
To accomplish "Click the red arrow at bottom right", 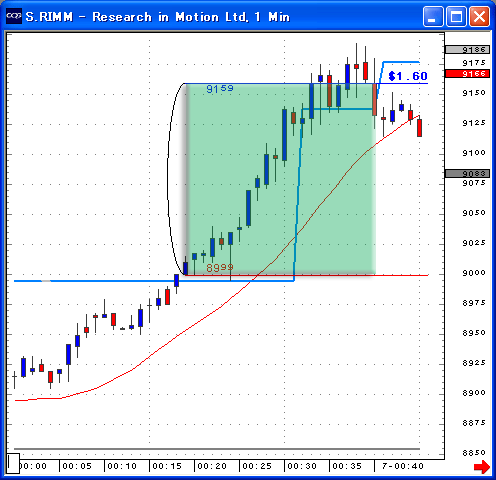I will click(x=482, y=466).
